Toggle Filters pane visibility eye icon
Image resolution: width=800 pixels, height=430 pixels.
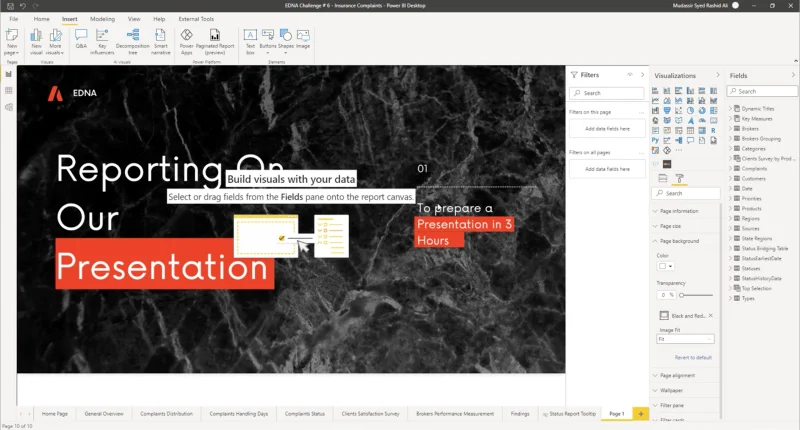point(630,75)
